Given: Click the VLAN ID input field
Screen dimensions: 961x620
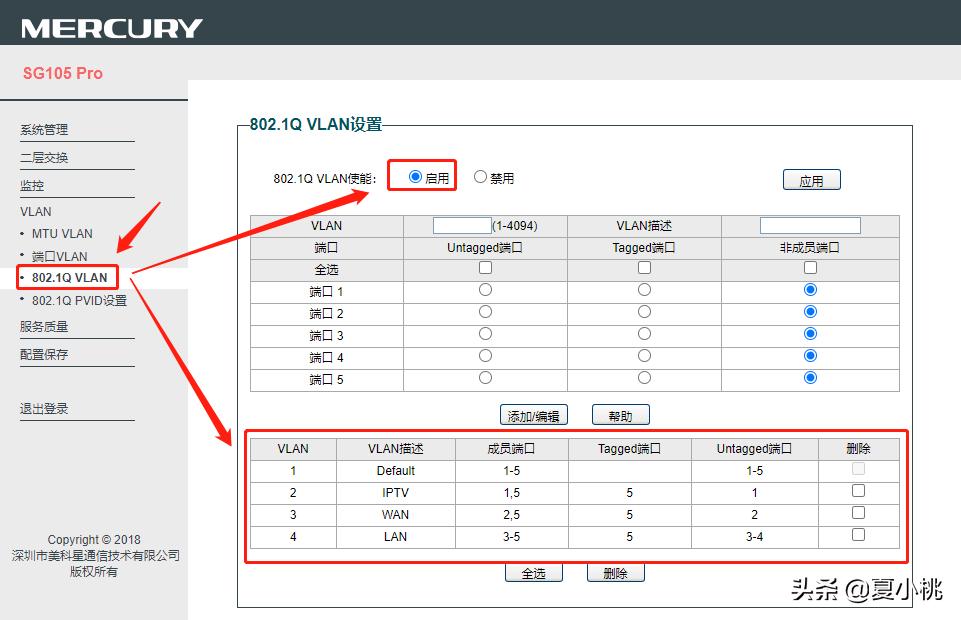Looking at the screenshot, I should 462,226.
